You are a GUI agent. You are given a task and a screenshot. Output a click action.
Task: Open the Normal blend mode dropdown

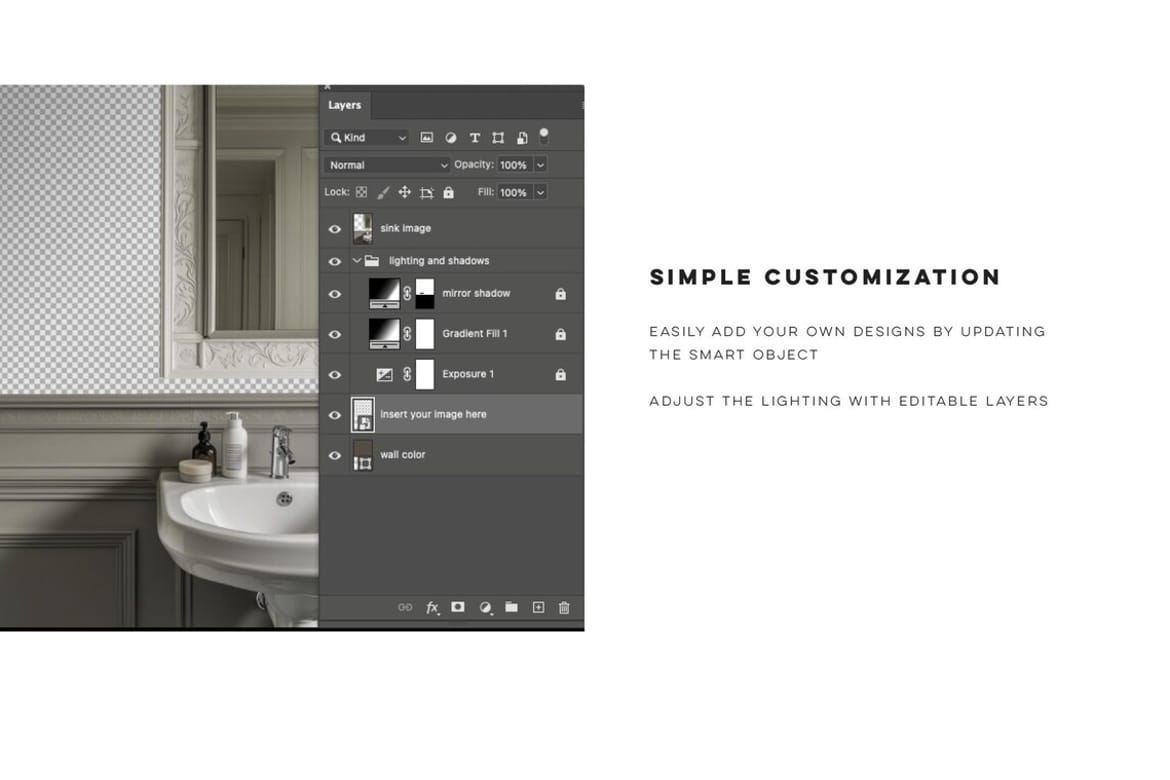[x=387, y=165]
